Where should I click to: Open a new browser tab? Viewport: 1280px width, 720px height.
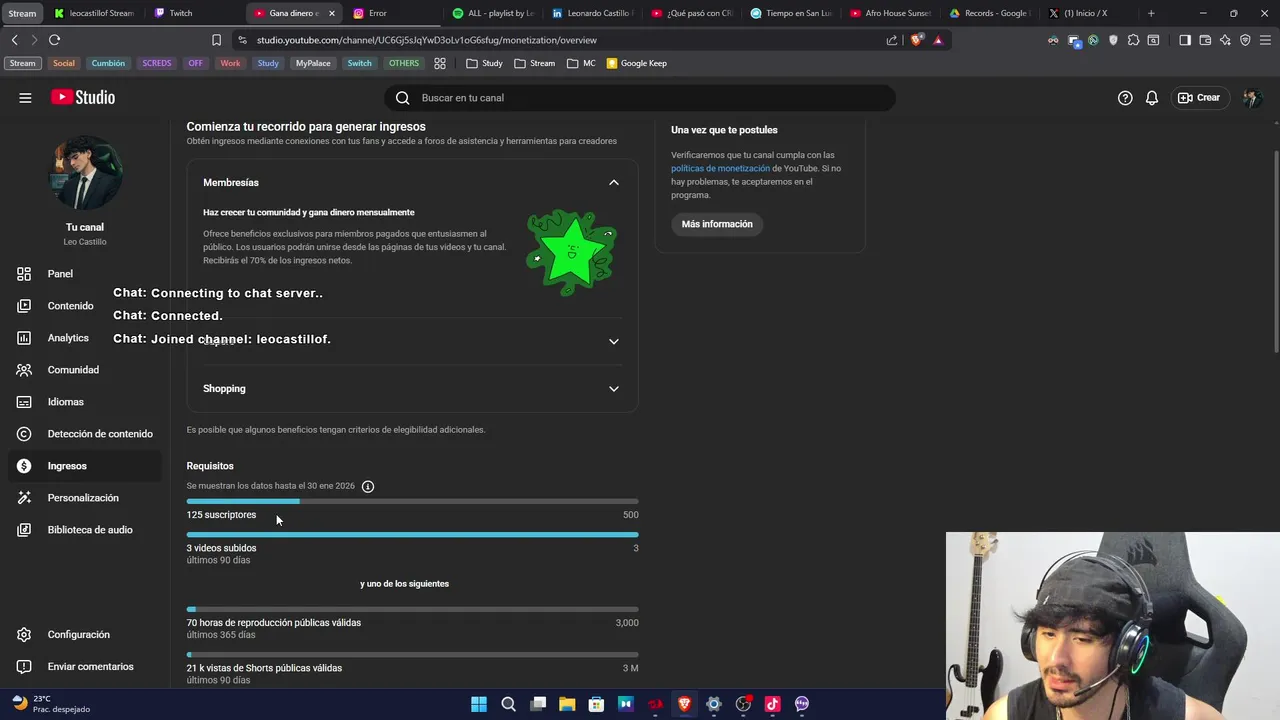point(1151,13)
